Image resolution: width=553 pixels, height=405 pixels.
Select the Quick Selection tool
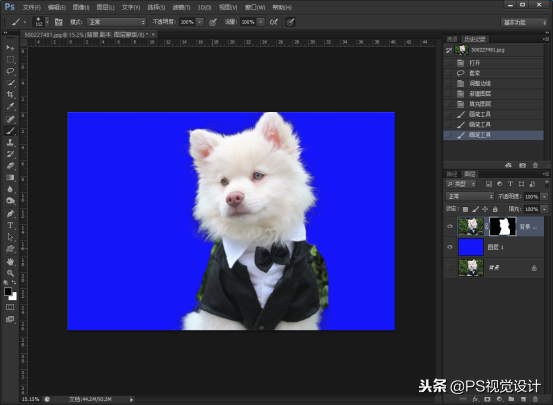pos(10,83)
